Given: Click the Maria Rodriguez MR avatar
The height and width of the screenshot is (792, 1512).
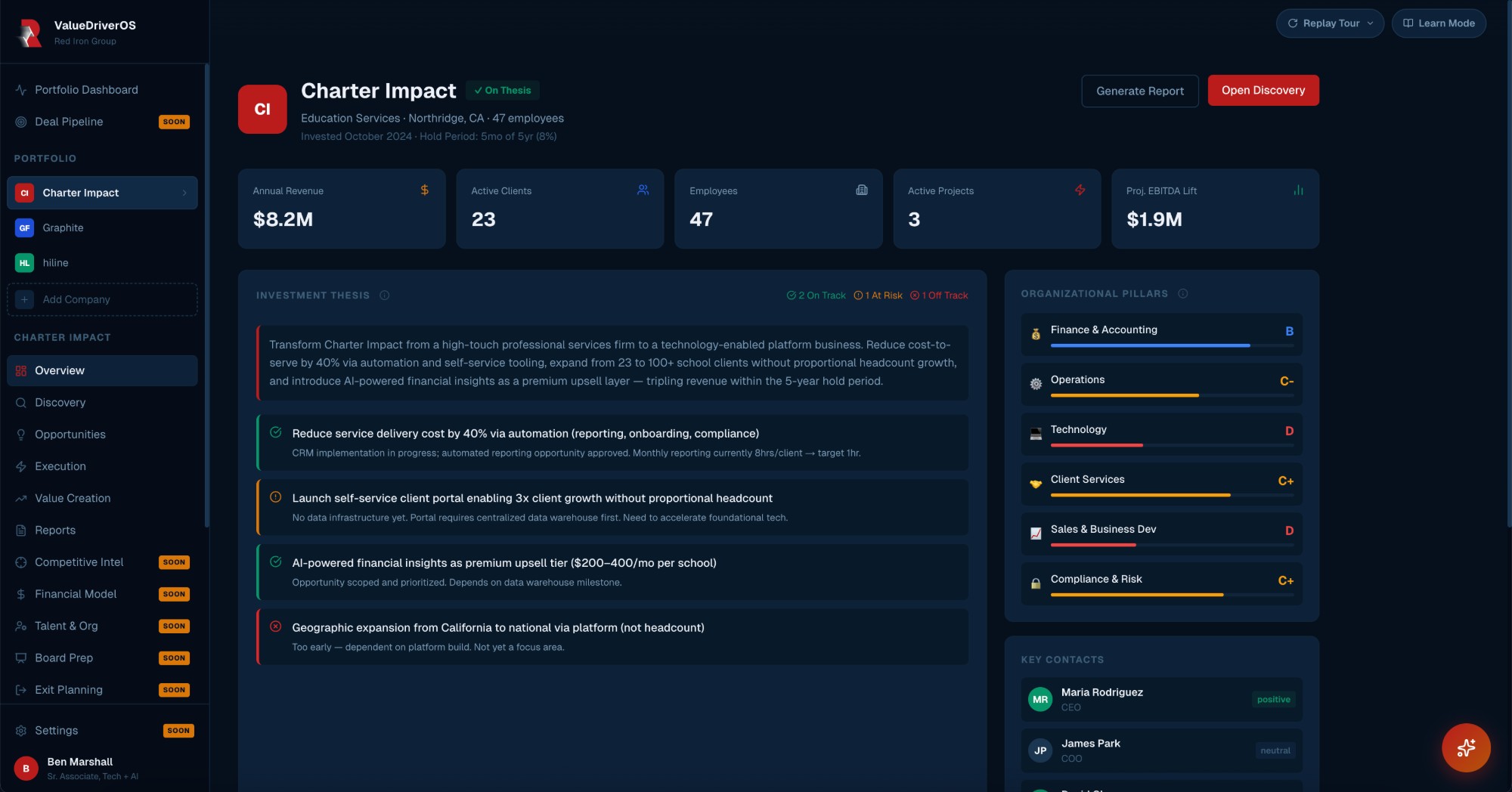Looking at the screenshot, I should 1040,699.
